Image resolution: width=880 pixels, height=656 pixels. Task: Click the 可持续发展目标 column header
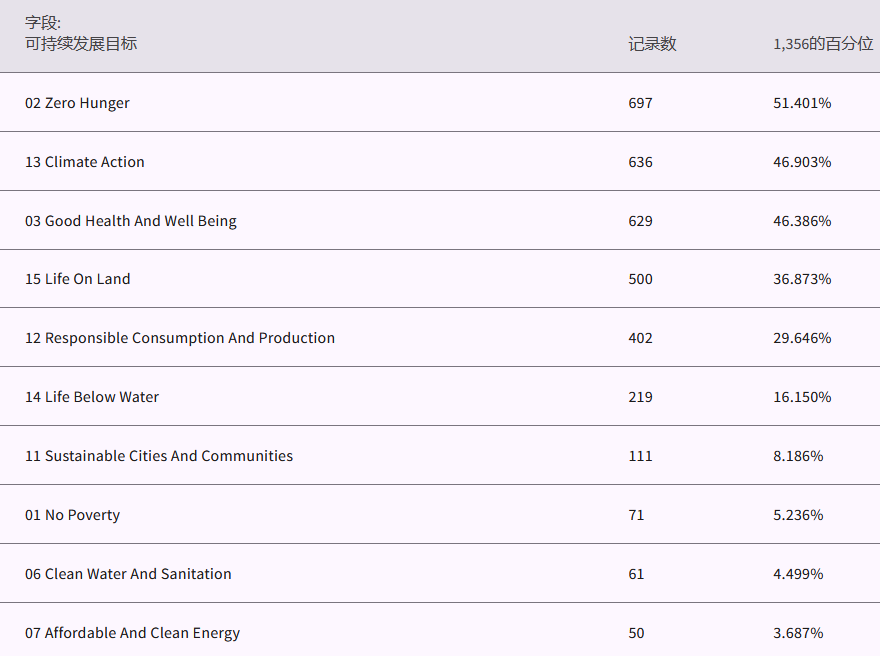(x=81, y=44)
